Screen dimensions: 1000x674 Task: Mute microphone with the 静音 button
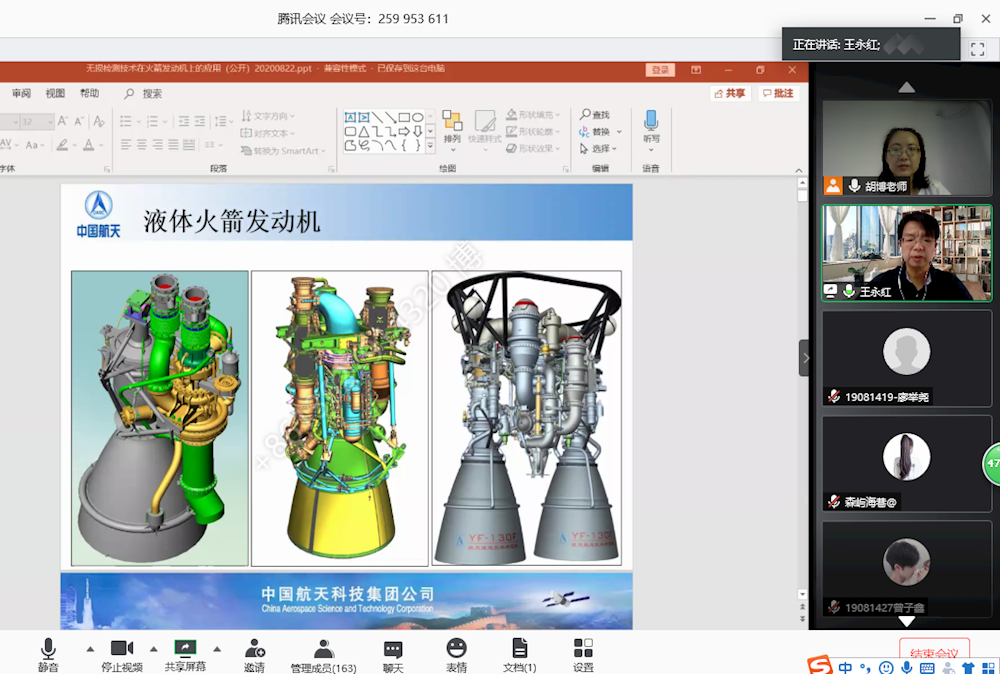coord(48,652)
